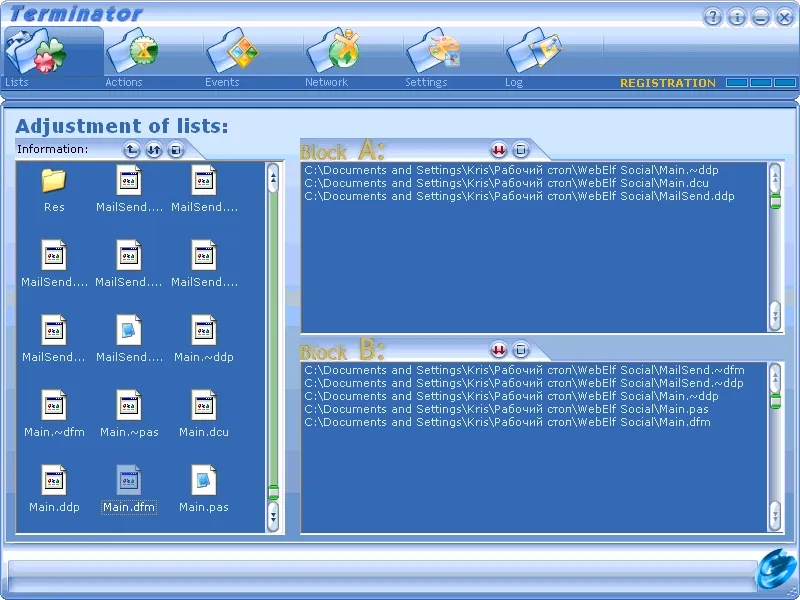The height and width of the screenshot is (600, 800).
Task: Click the REGISTRATION label
Action: 666,83
